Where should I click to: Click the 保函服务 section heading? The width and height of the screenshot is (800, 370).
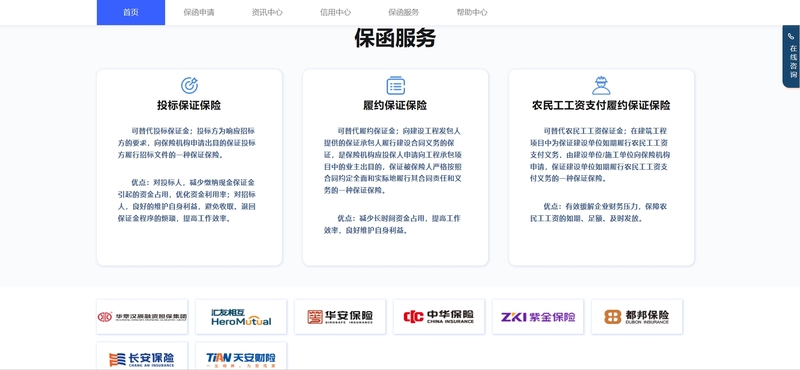click(x=395, y=39)
